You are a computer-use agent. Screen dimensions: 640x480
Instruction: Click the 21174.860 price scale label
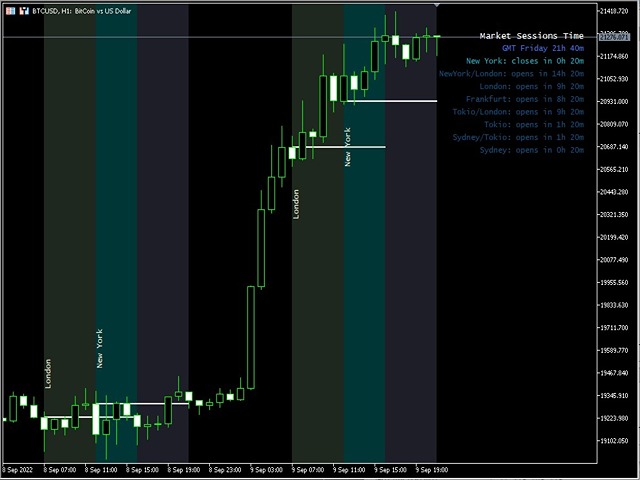coord(614,56)
